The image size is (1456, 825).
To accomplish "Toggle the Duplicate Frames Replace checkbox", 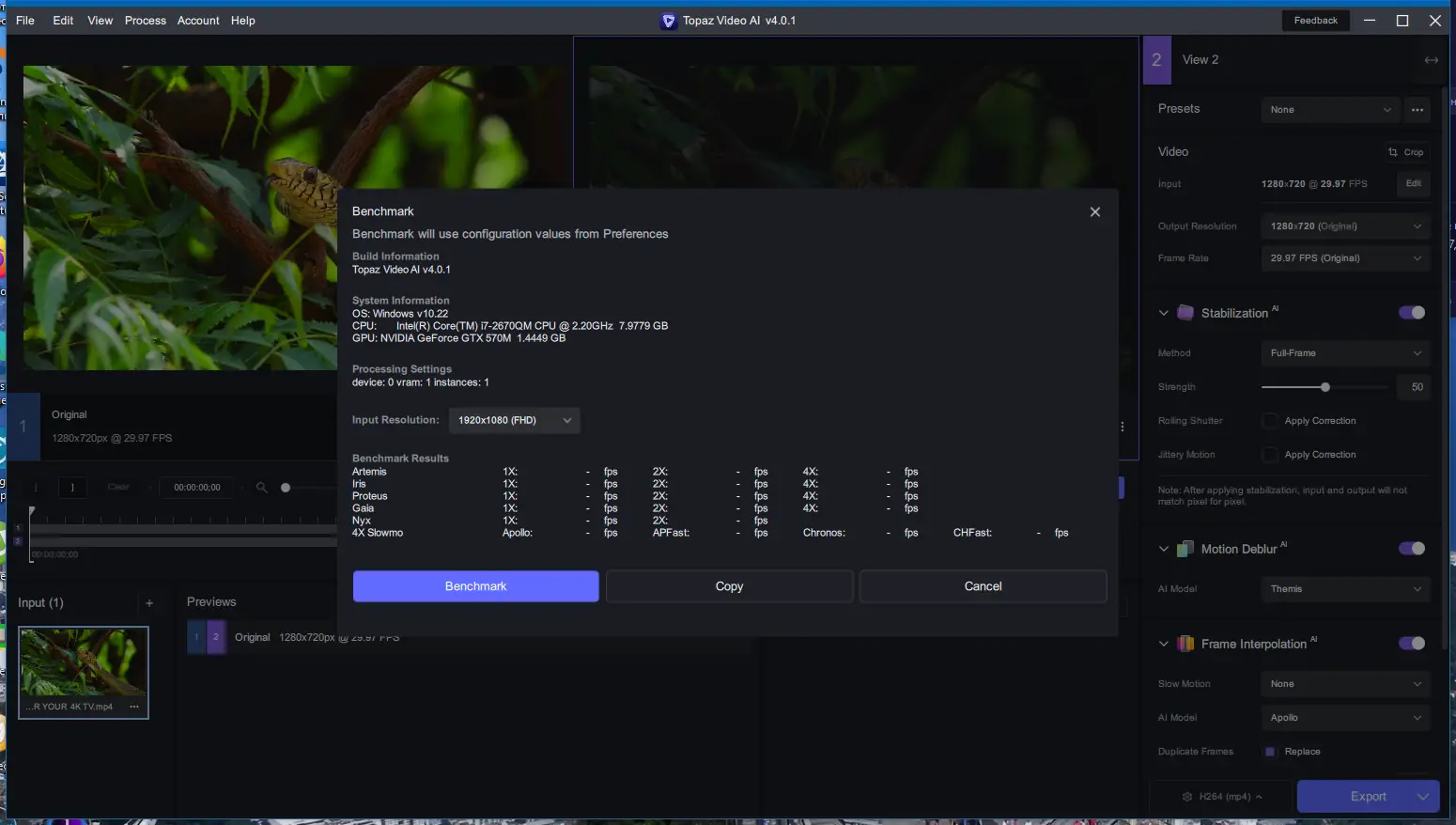I will pyautogui.click(x=1270, y=752).
